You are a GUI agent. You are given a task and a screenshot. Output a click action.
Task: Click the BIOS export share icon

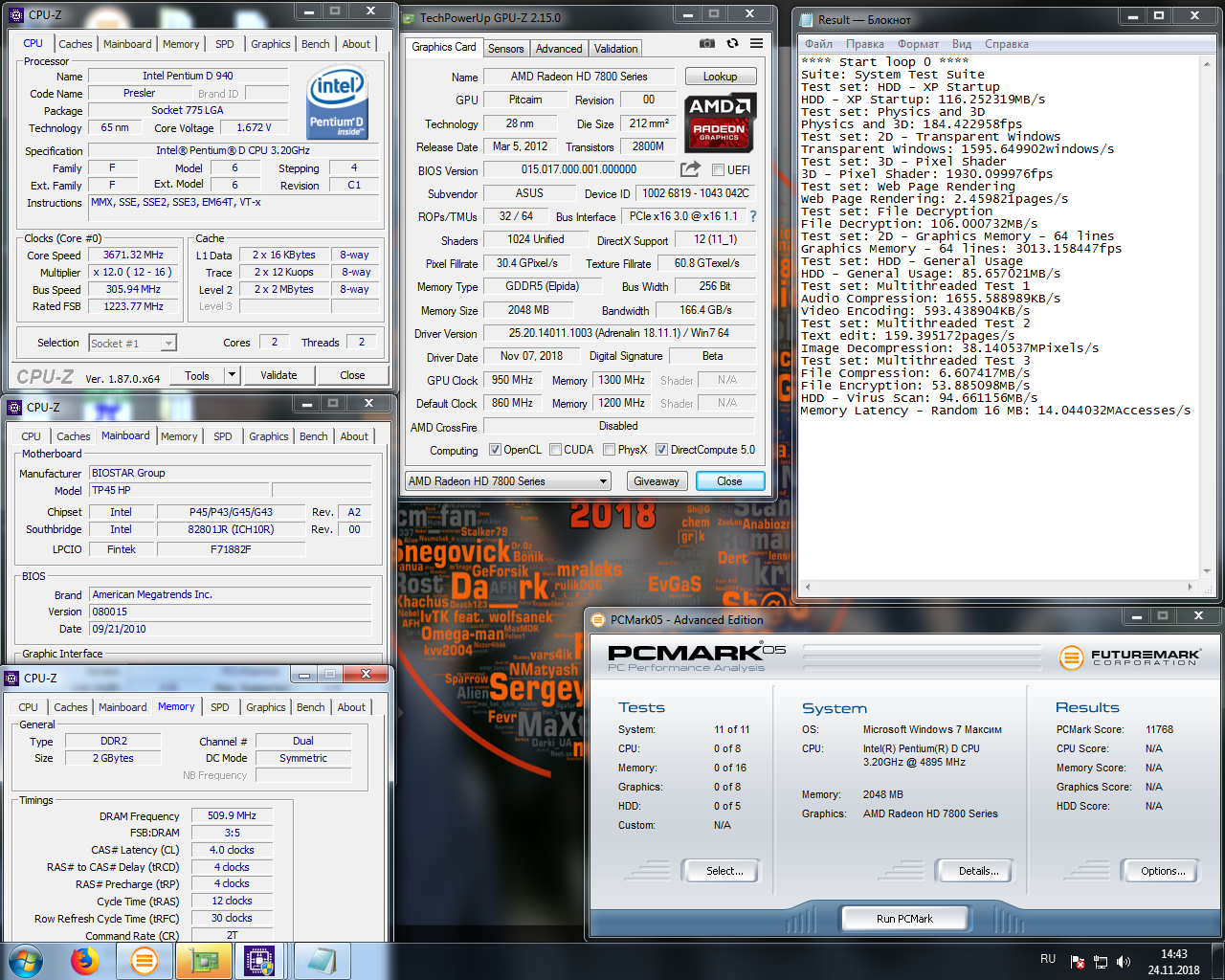[690, 169]
